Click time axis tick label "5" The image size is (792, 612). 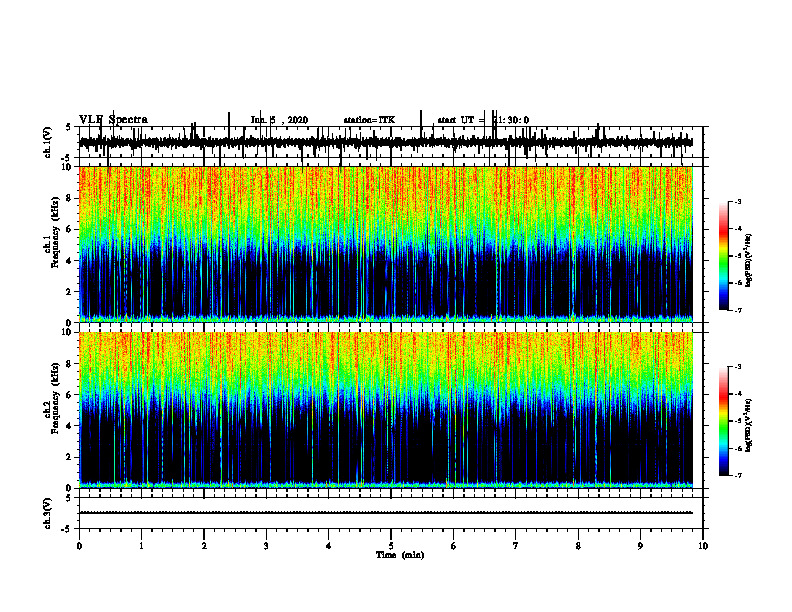[x=391, y=546]
